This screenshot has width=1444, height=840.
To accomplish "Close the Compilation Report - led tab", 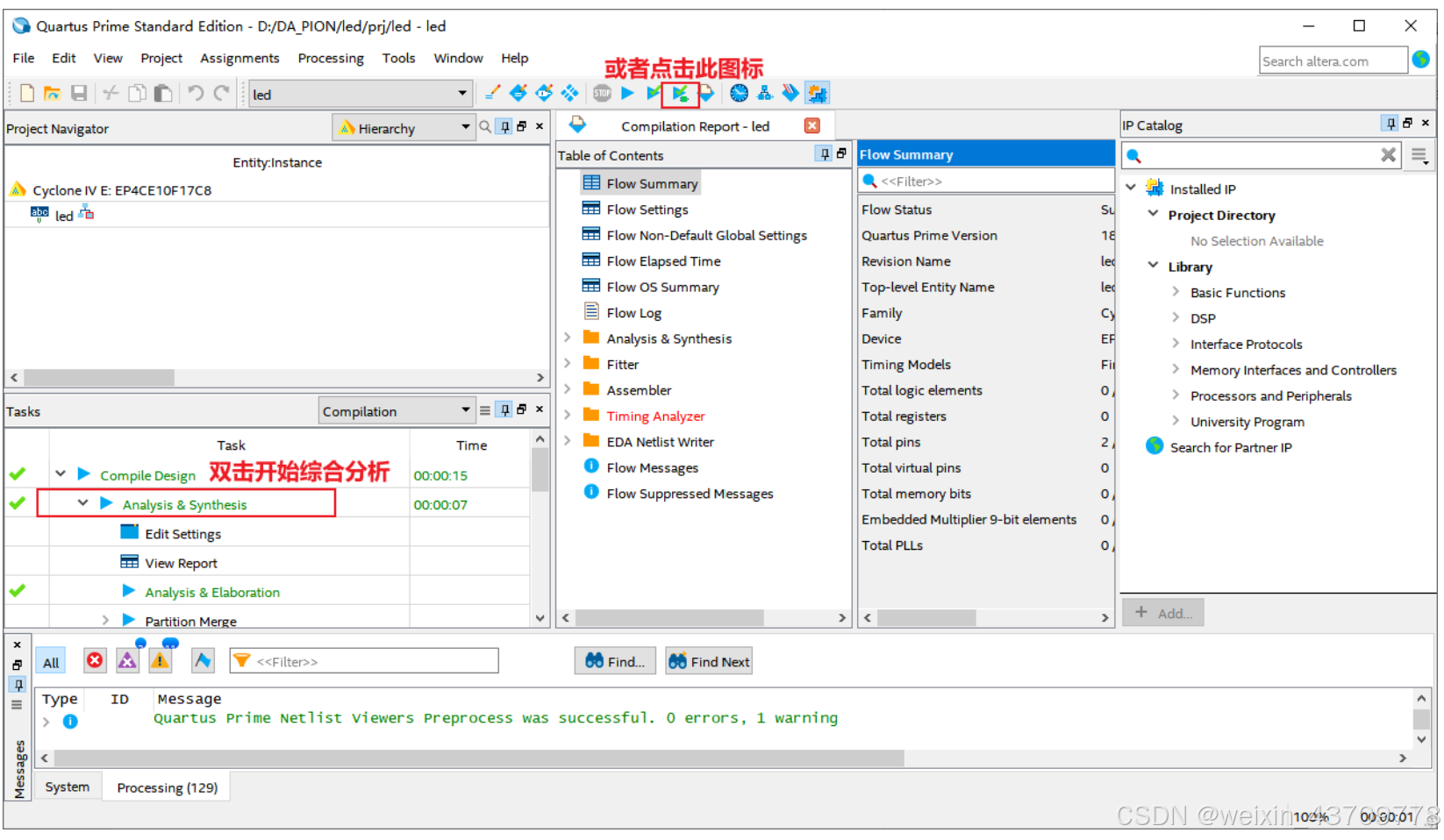I will 812,125.
